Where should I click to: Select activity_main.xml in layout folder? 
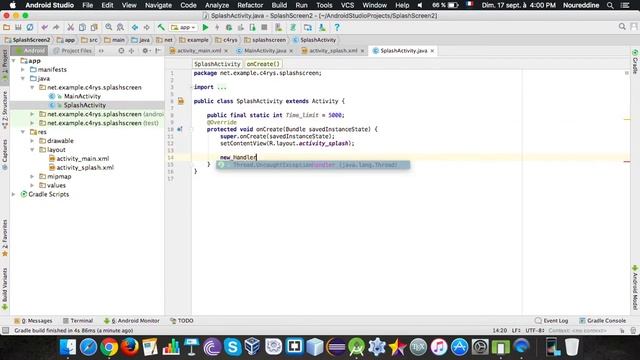click(x=82, y=158)
